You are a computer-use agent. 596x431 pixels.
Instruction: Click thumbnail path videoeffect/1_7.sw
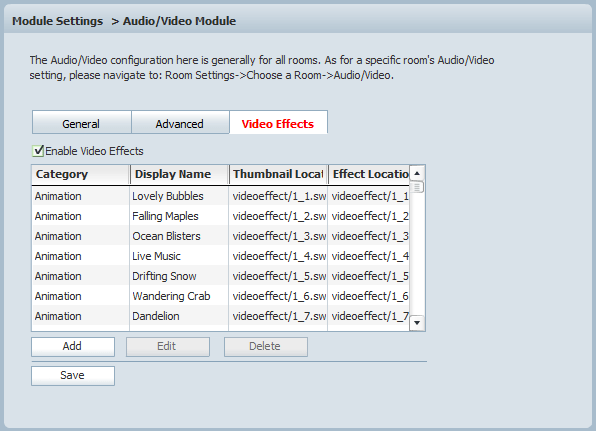(x=278, y=316)
